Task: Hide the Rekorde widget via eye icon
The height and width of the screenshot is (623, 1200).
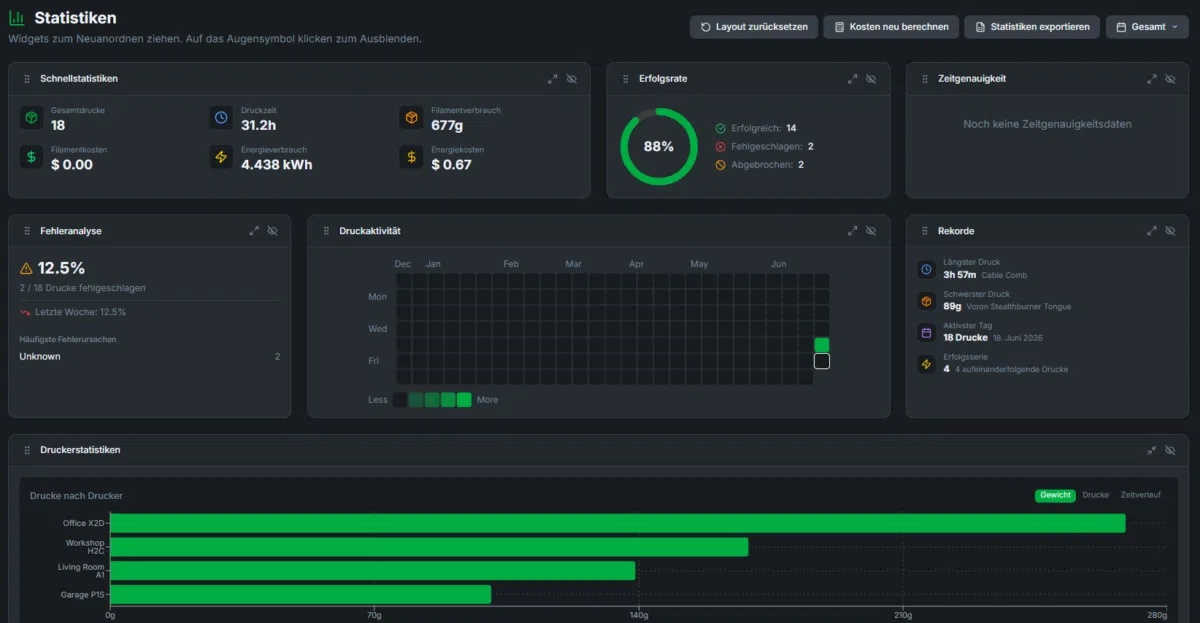Action: point(1170,231)
